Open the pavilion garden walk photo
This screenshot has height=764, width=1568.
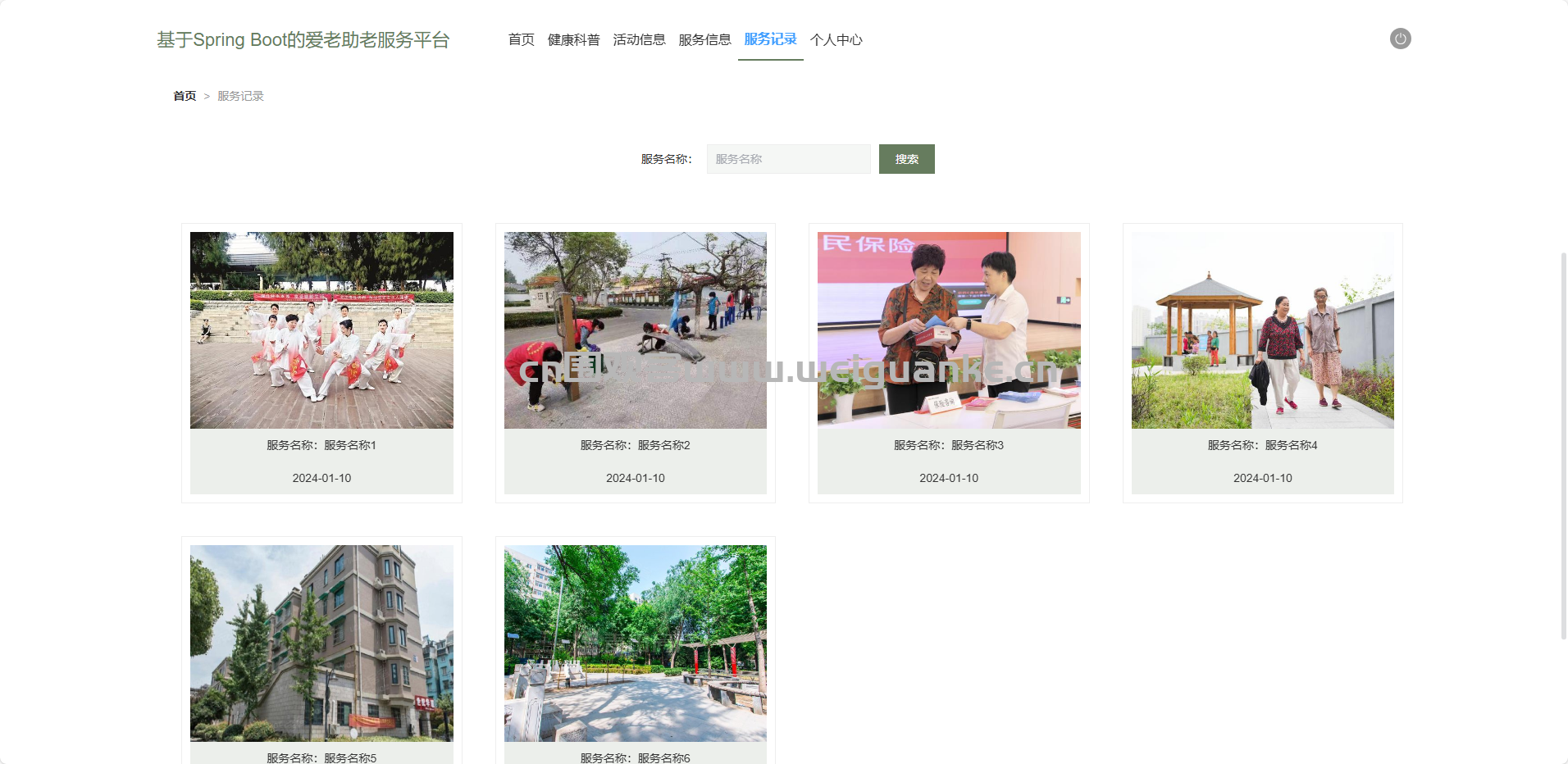tap(1262, 330)
